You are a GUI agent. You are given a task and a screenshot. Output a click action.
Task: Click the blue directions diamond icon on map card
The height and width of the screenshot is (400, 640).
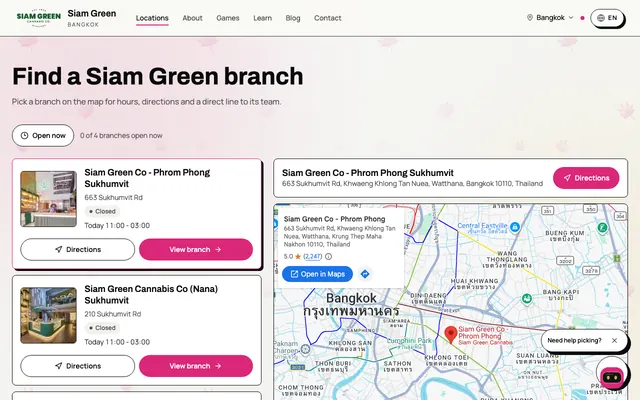(365, 274)
